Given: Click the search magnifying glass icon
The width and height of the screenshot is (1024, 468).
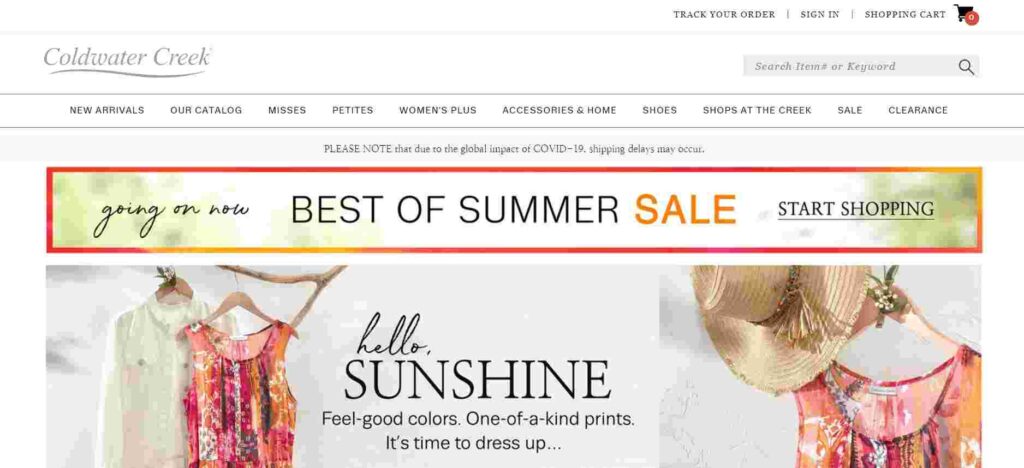Looking at the screenshot, I should click(x=966, y=67).
